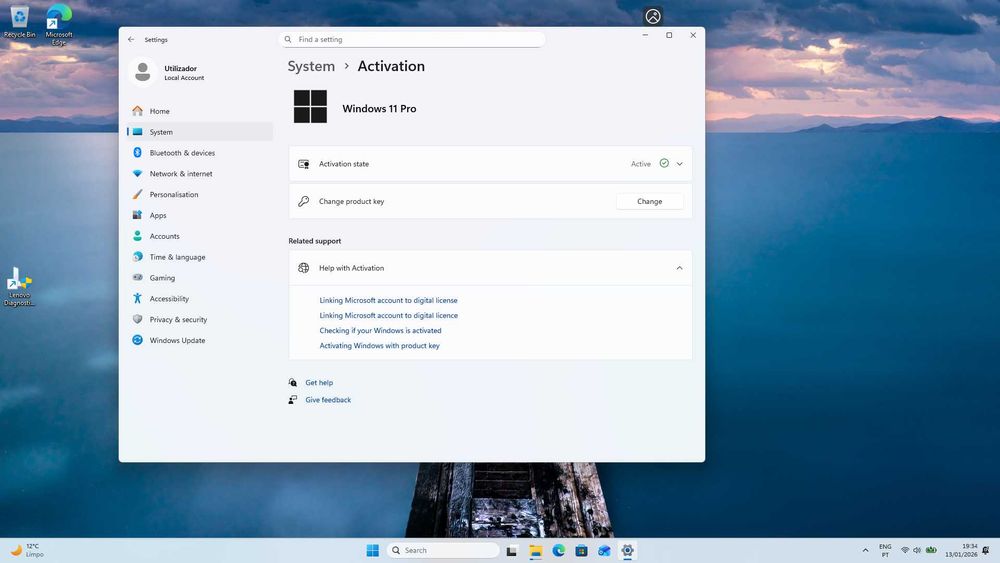Open the Utilizador local account profile
Image resolution: width=1000 pixels, height=563 pixels.
(167, 73)
